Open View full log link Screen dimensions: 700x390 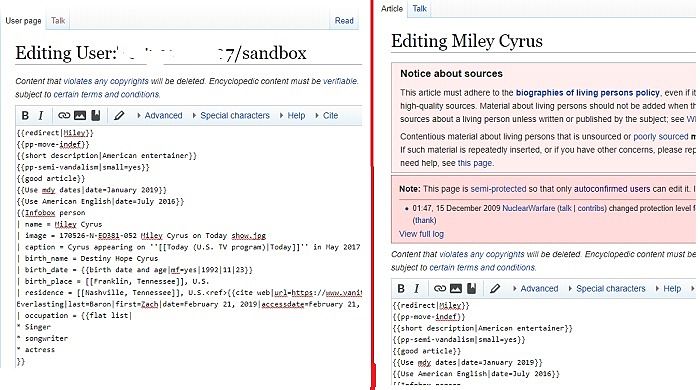(x=421, y=234)
